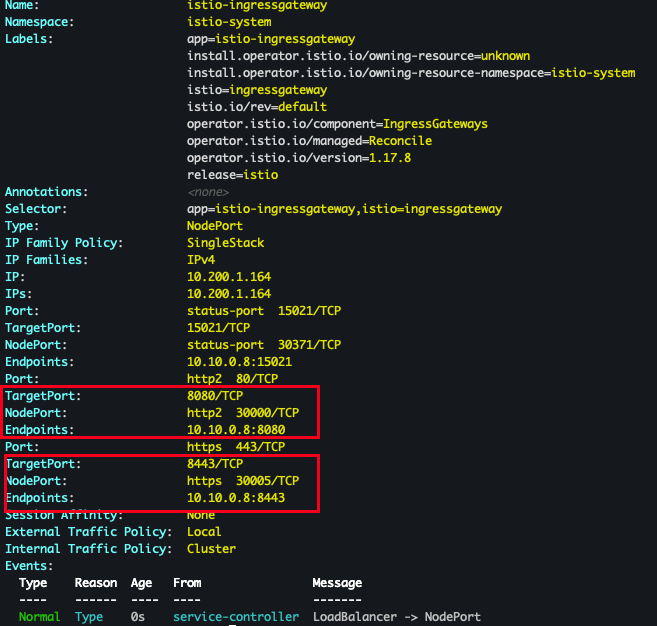This screenshot has width=657, height=626.
Task: Click the 'Internal Traffic Policy:' field name
Action: [x=88, y=548]
